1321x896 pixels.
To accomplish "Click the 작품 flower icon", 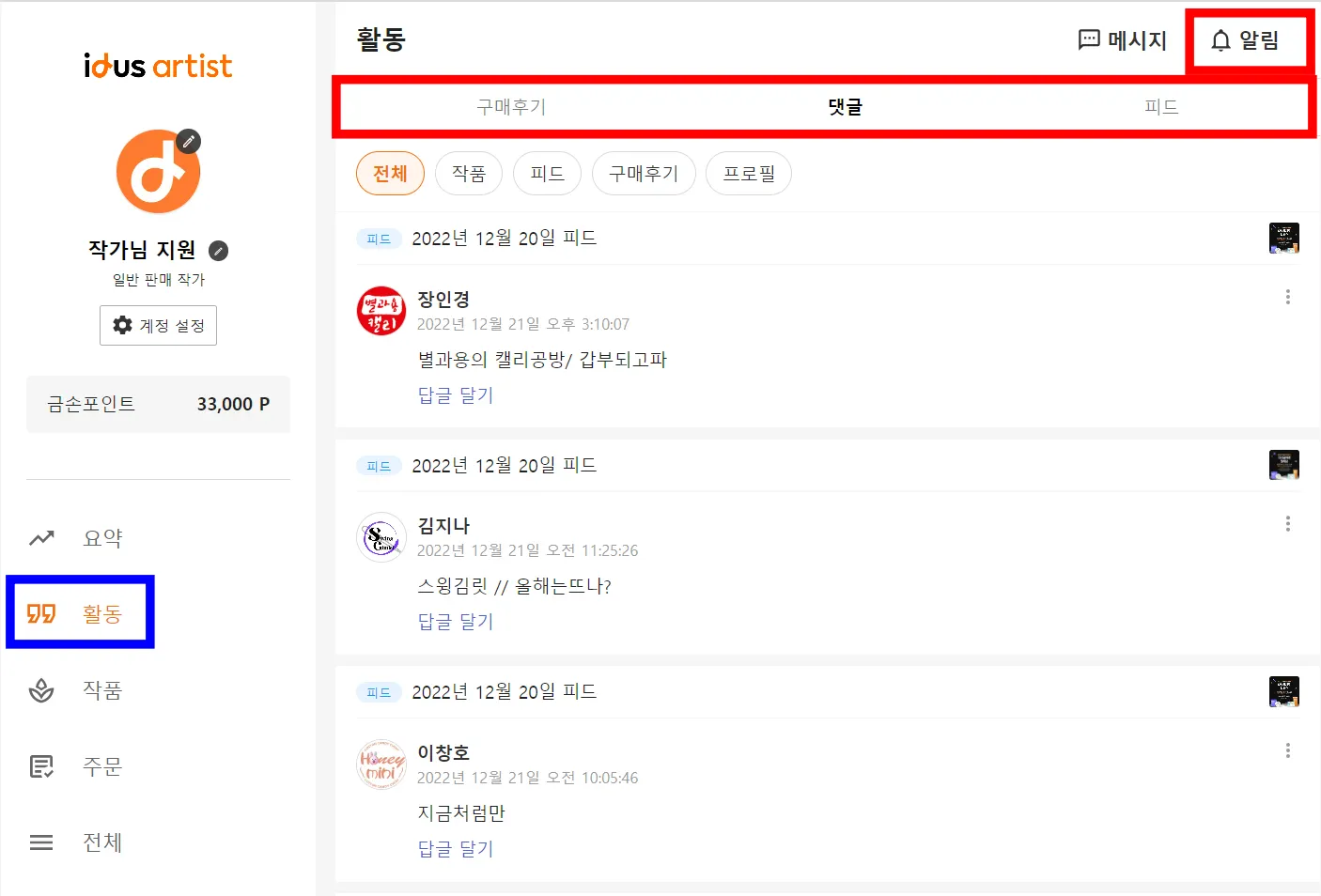I will (x=41, y=690).
